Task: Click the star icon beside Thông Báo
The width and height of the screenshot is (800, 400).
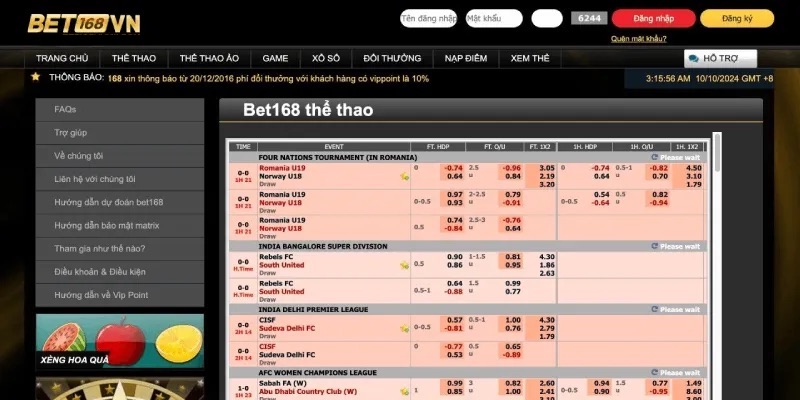Action: pos(36,77)
